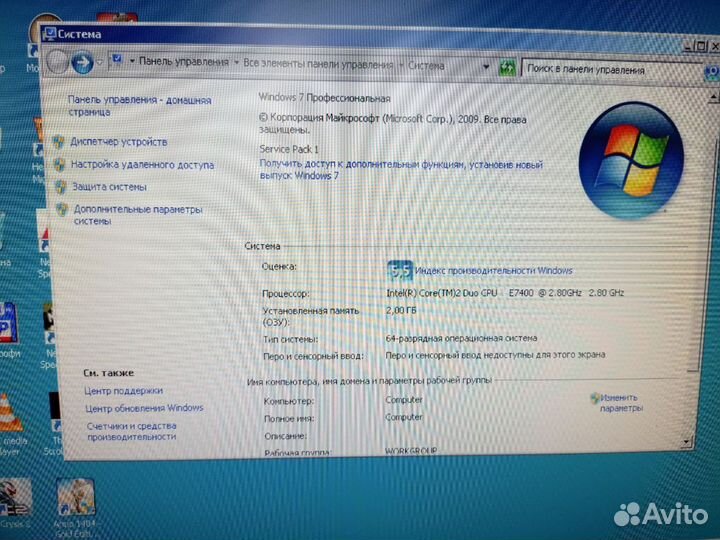720x540 pixels.
Task: Open 'Индекс производительности Windows' link
Action: point(494,271)
